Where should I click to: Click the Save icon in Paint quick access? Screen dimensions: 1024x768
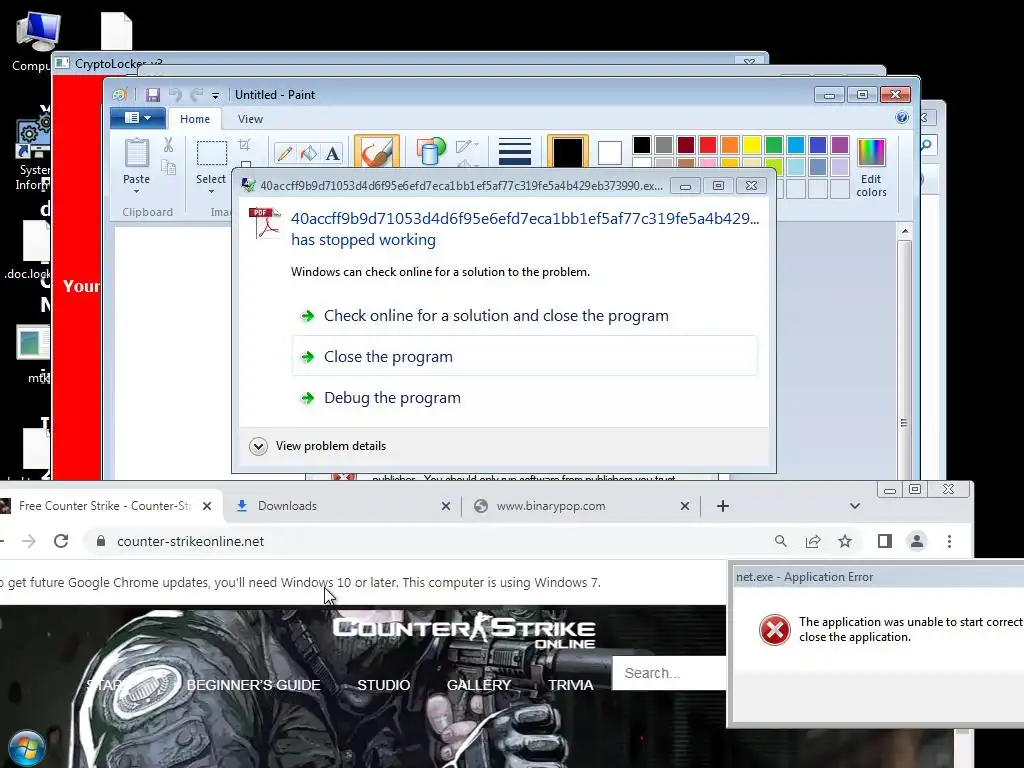tap(153, 95)
